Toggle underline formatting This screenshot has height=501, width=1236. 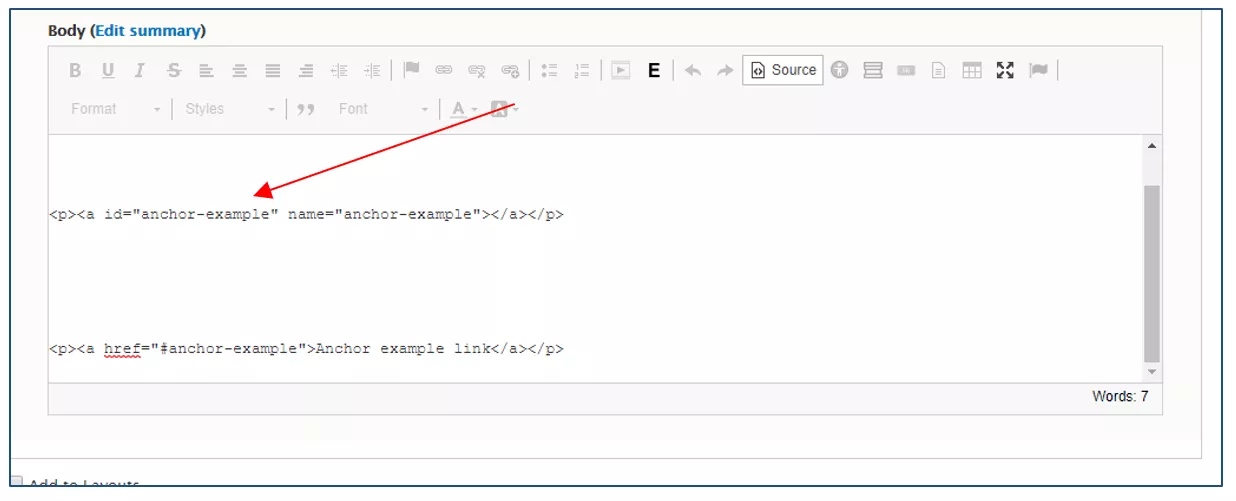[108, 70]
